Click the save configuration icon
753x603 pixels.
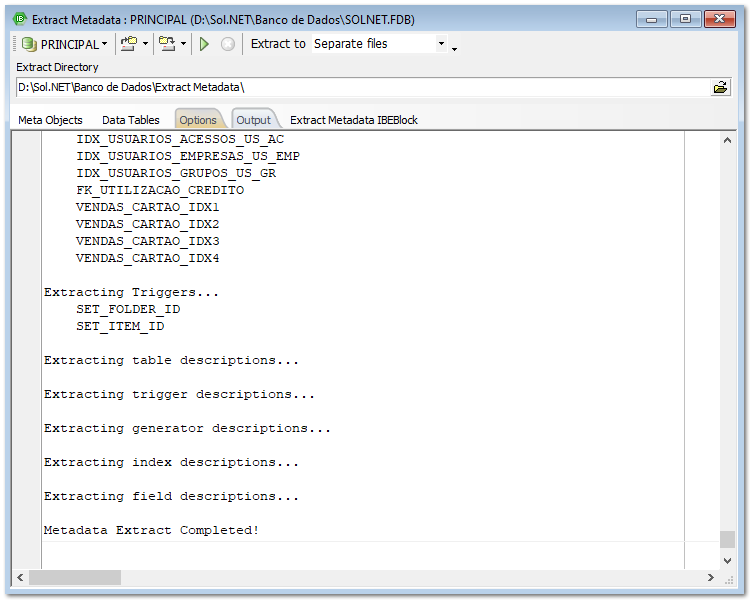[167, 44]
